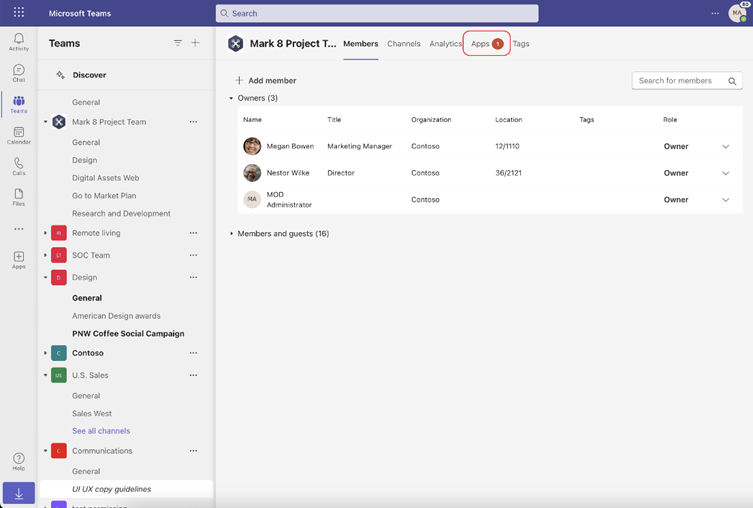Click the plus icon to join or create team
Screen dimensions: 753x508
pyautogui.click(x=195, y=43)
